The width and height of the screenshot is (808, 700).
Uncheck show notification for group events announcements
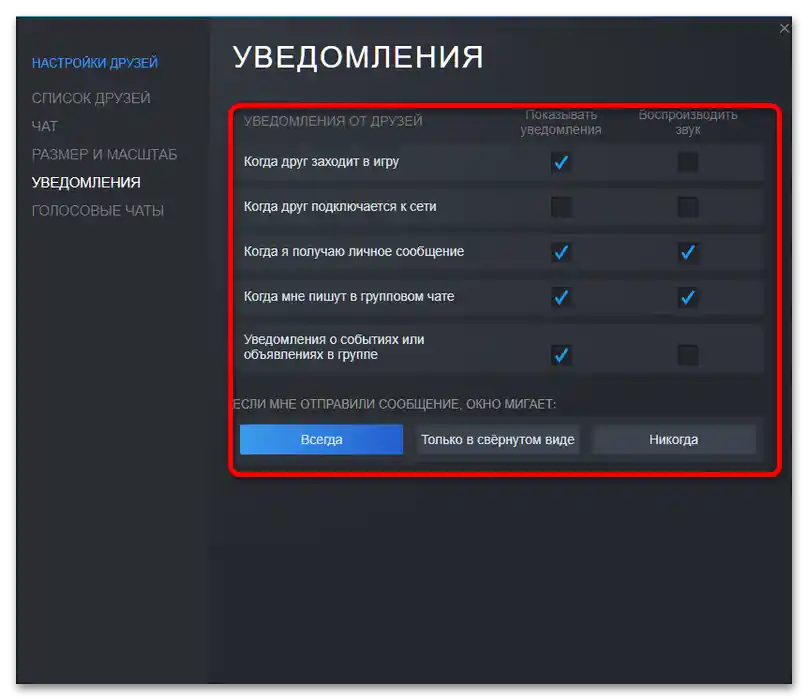click(561, 355)
